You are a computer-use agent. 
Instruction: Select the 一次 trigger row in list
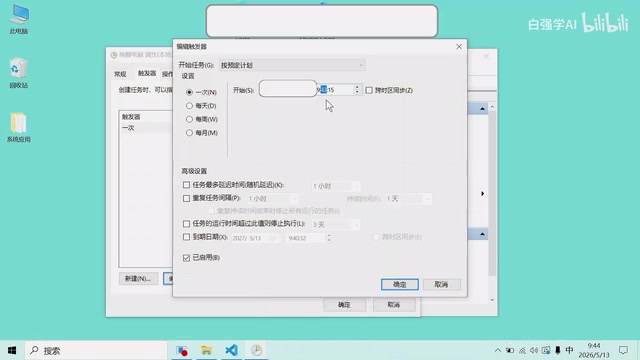[x=146, y=128]
